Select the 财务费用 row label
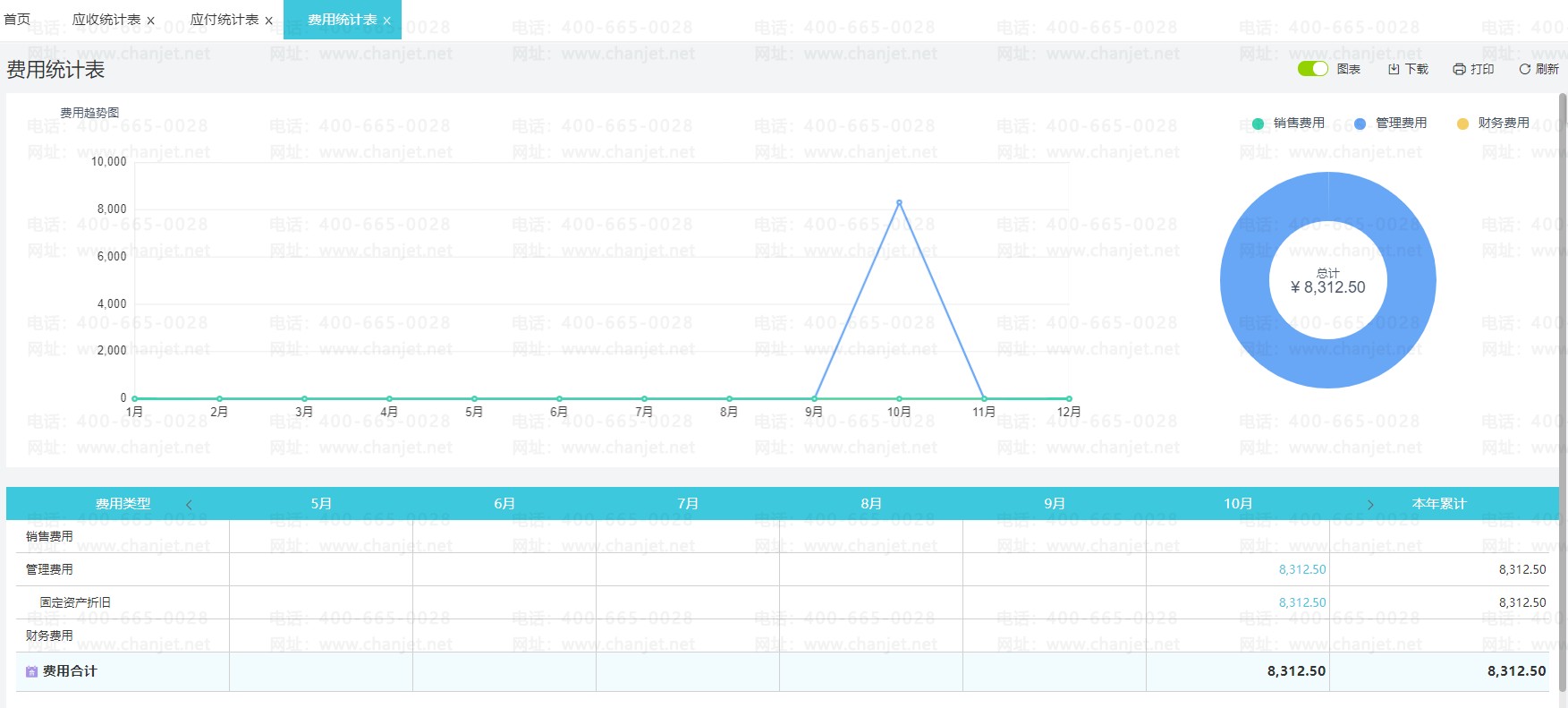 (x=49, y=635)
